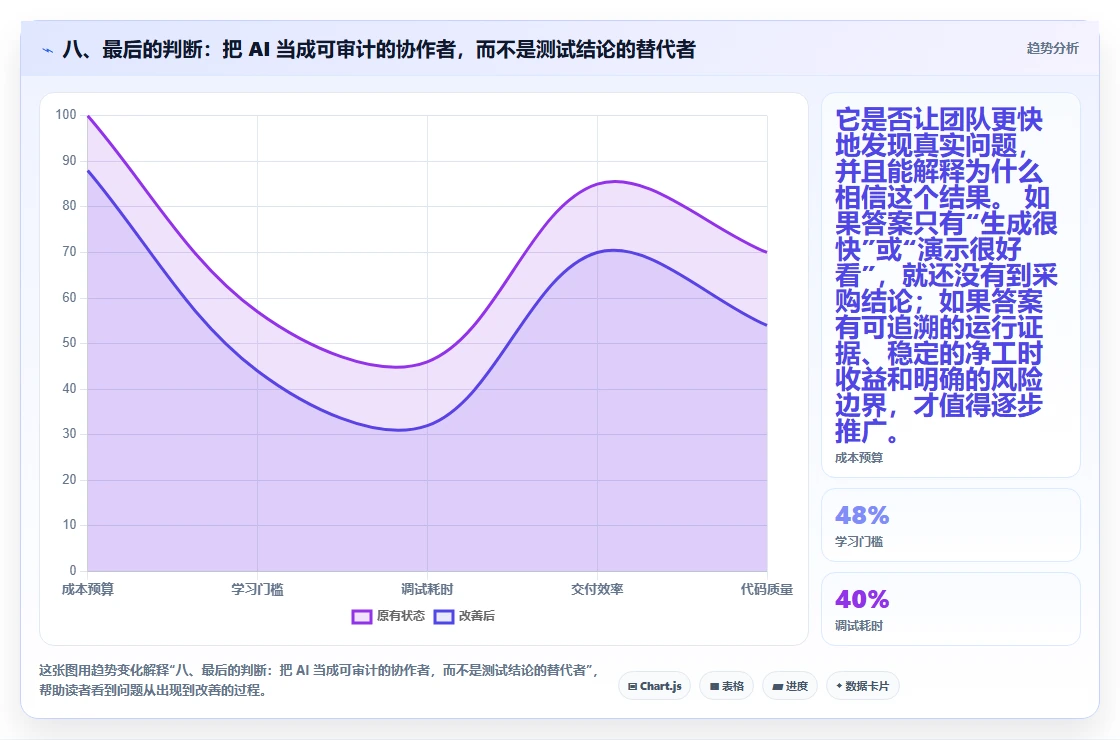Click the 50 y-axis tick label

69,343
